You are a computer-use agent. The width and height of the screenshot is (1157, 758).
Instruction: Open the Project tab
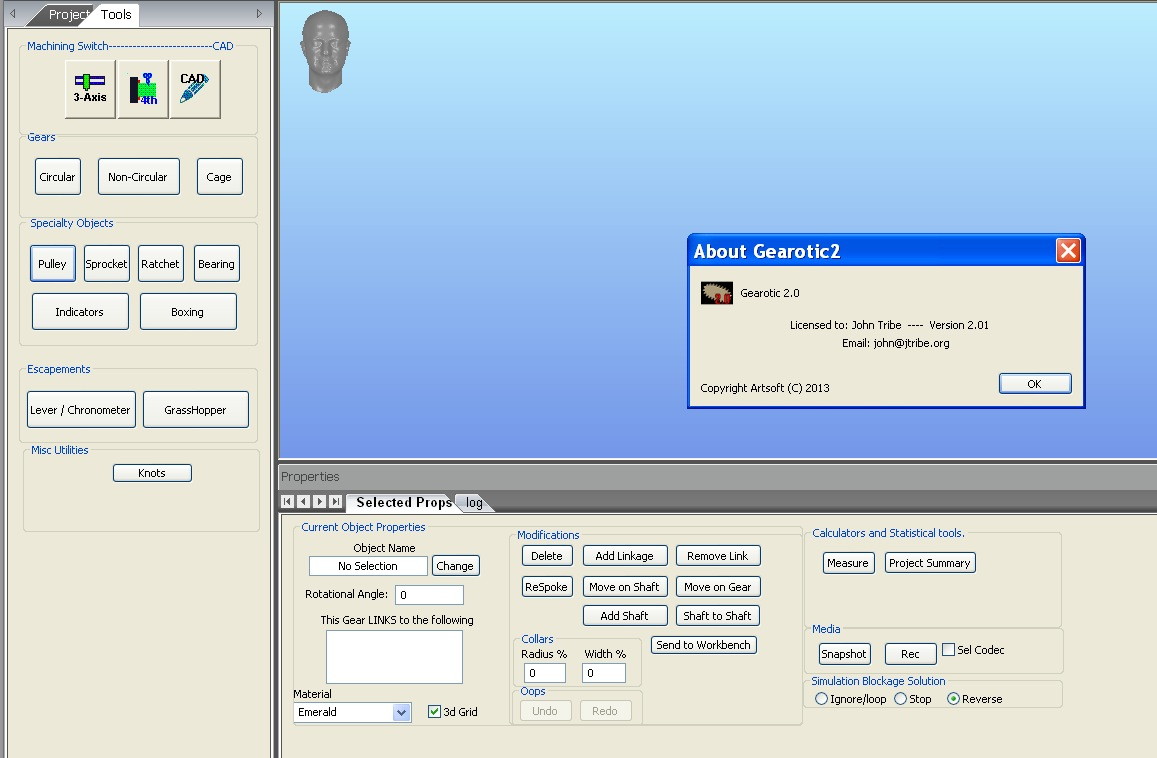pos(69,15)
